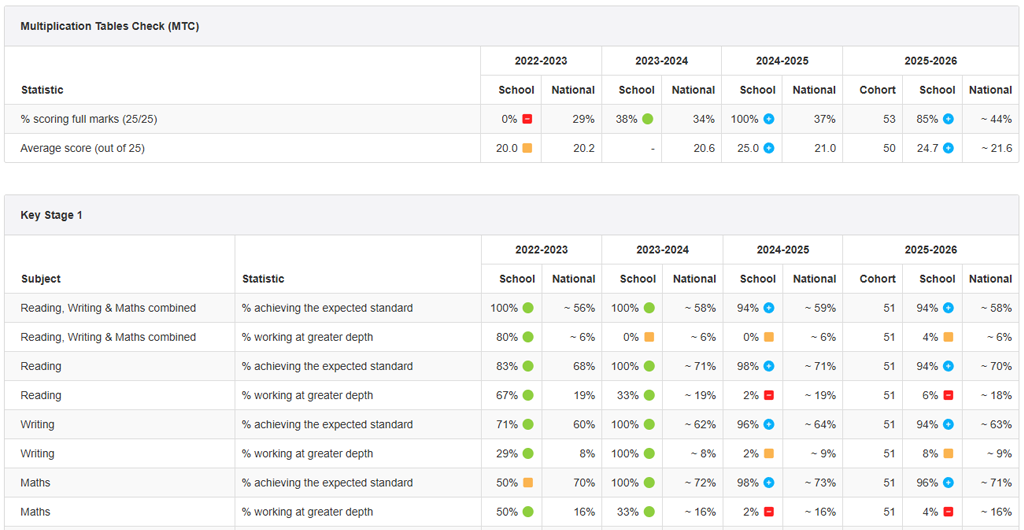
Task: Click orange square beside Maths 50% expected standard
Action: (x=528, y=483)
